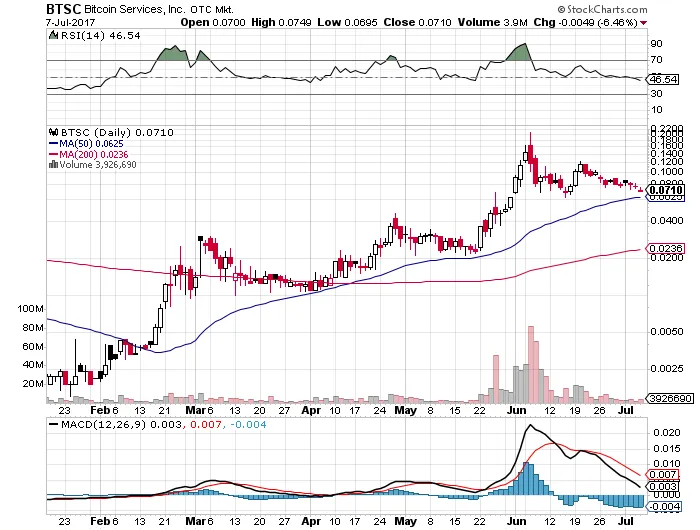Viewport: 700px width, 530px height.
Task: Click Apr on the price panel date axis
Action: [x=311, y=410]
